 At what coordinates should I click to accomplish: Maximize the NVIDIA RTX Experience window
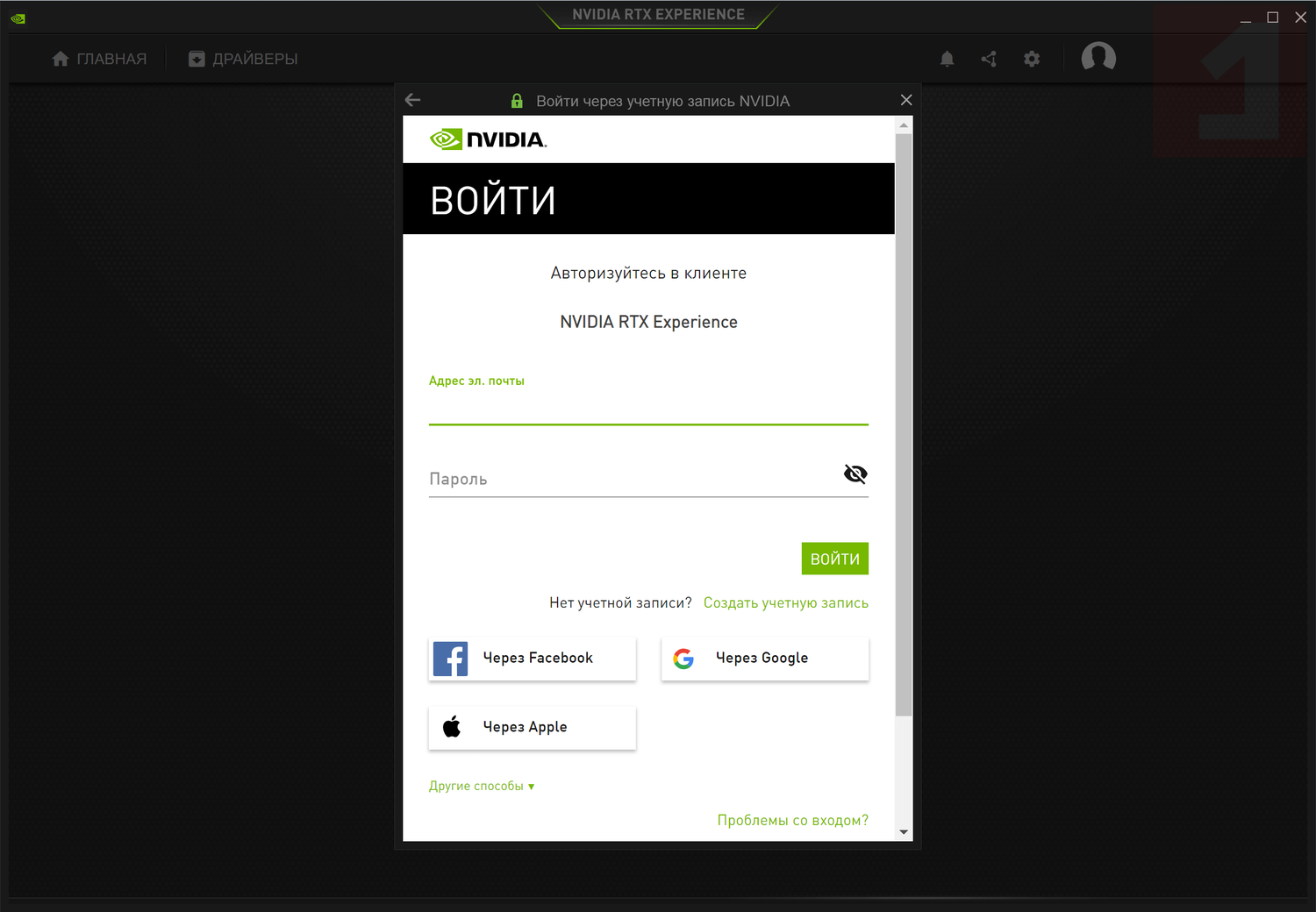(1273, 18)
